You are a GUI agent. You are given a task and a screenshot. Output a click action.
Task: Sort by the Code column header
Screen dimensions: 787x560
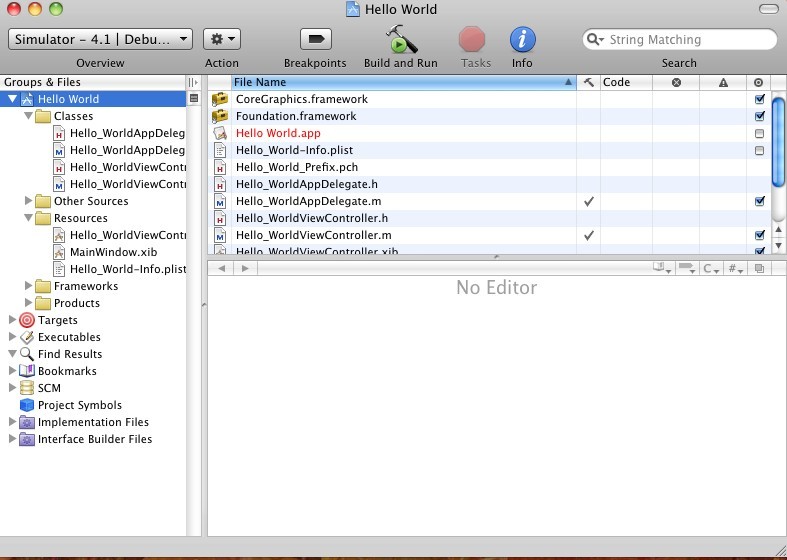626,82
